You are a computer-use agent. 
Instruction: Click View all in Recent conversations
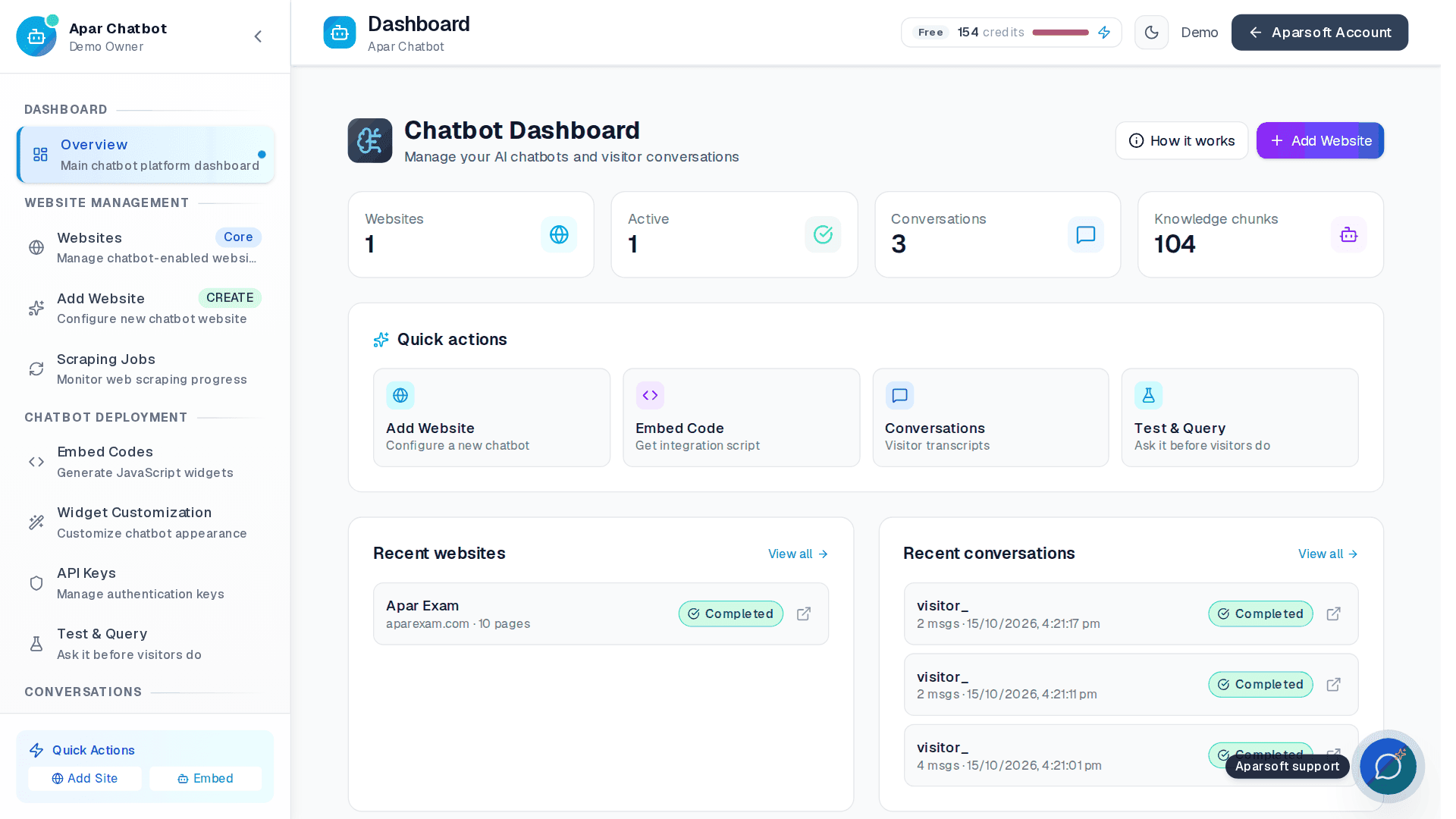click(x=1328, y=554)
